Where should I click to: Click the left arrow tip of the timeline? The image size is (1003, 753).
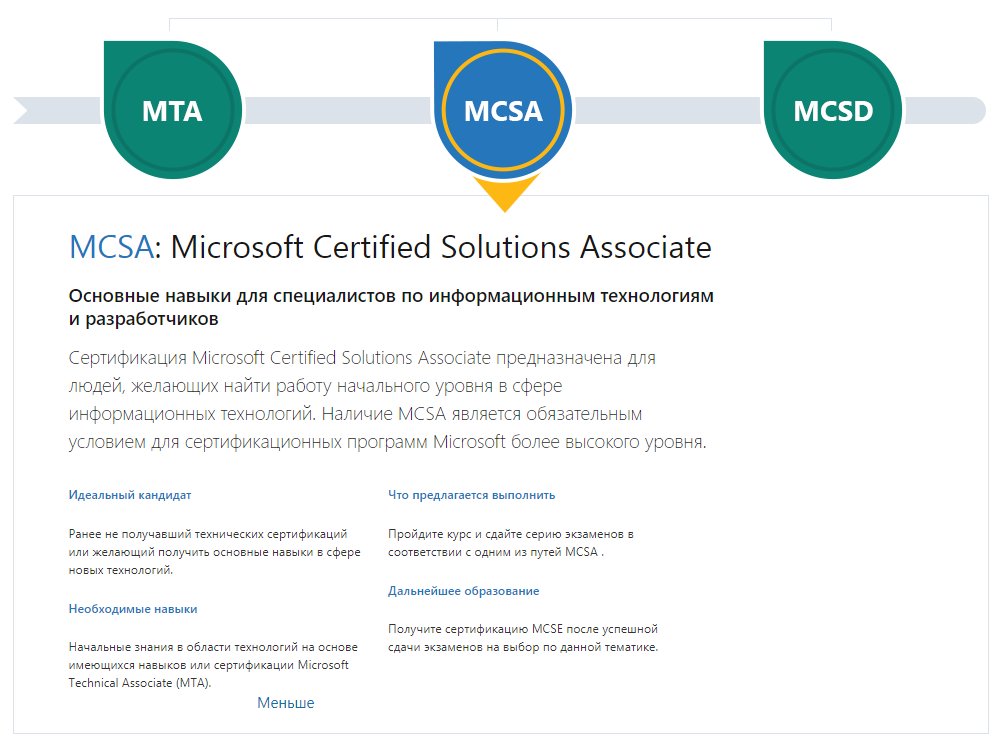point(24,111)
